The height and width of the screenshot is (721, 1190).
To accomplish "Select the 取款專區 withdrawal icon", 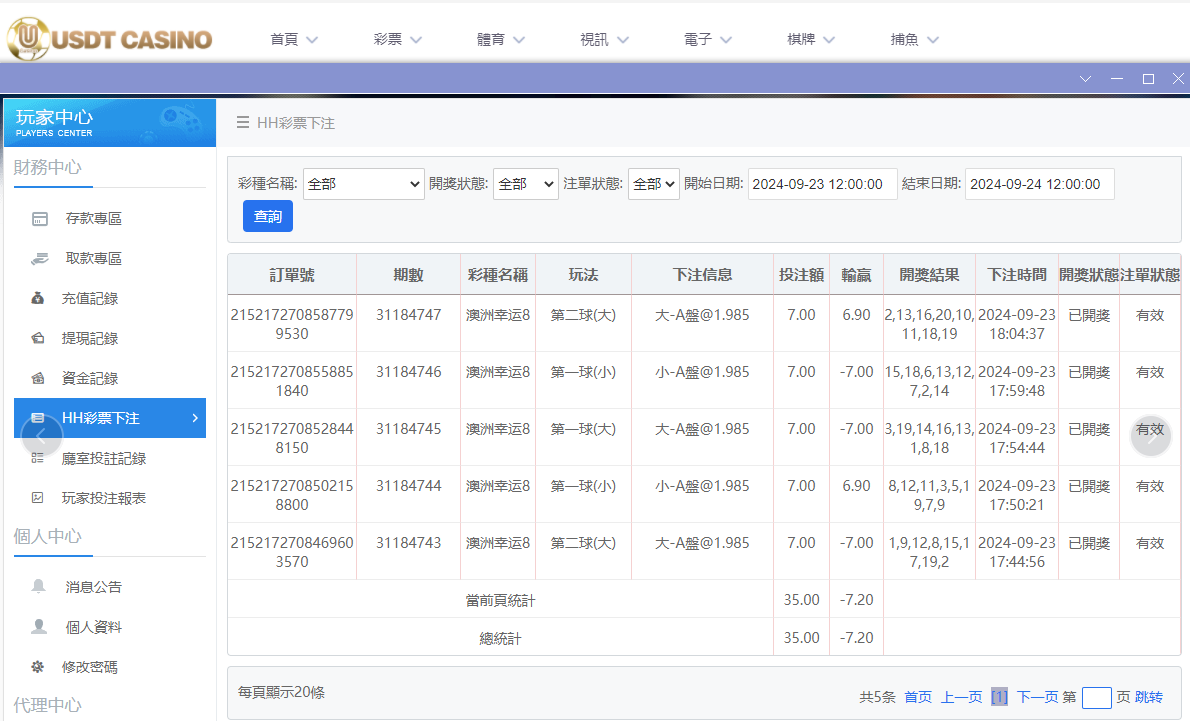I will pyautogui.click(x=38, y=258).
